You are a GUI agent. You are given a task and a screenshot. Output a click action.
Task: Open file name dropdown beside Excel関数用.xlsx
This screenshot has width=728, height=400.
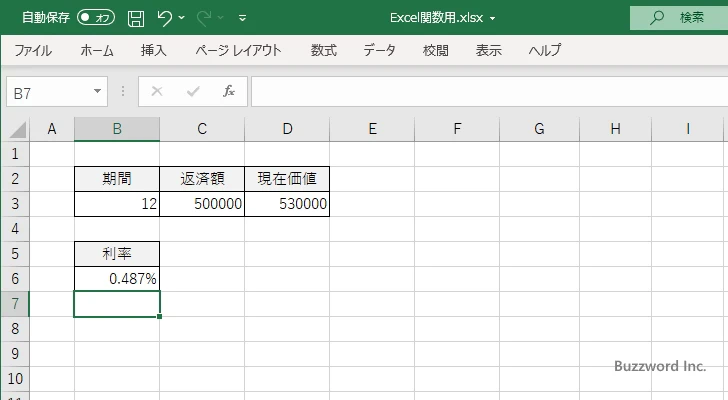(x=492, y=19)
